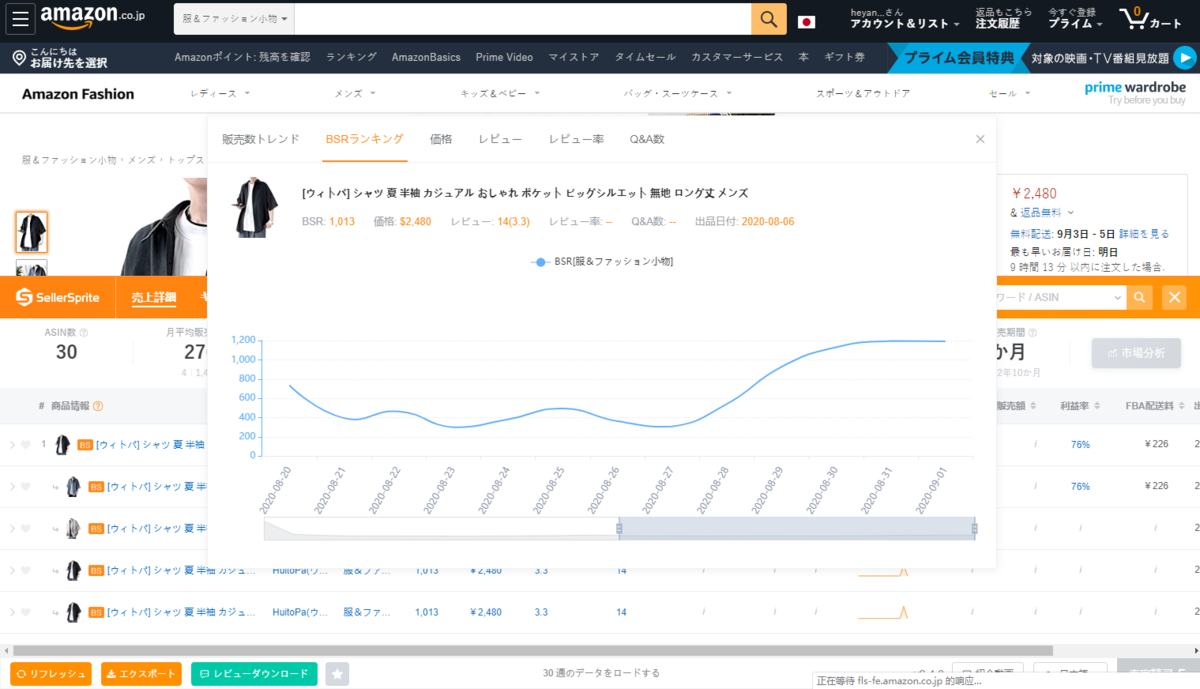
Task: Click the help icon beside ASIN数
Action: (x=83, y=333)
